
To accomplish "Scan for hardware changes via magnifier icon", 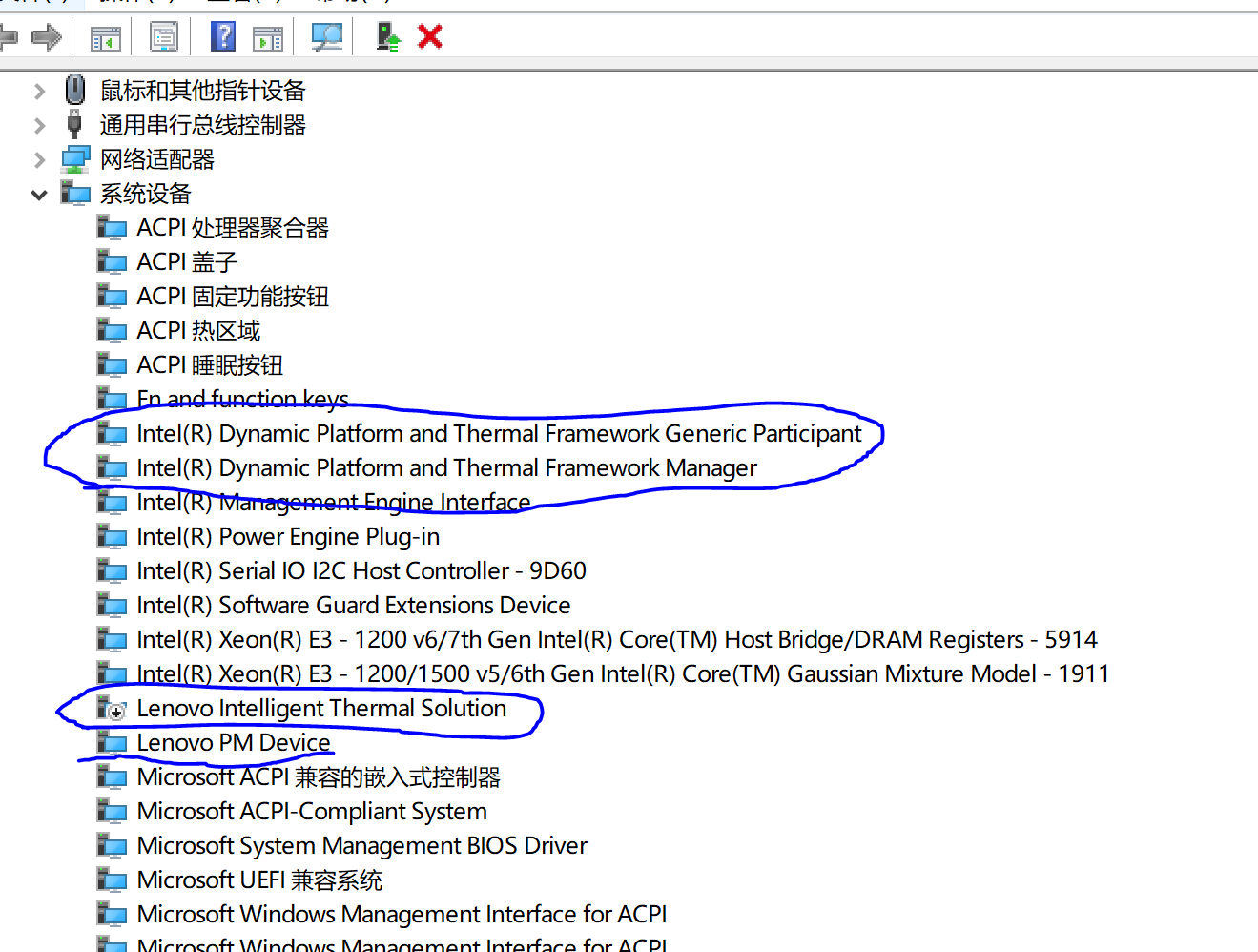I will 327,37.
